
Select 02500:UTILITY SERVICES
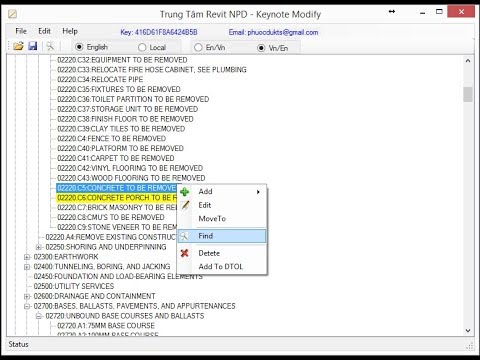pyautogui.click(x=74, y=286)
